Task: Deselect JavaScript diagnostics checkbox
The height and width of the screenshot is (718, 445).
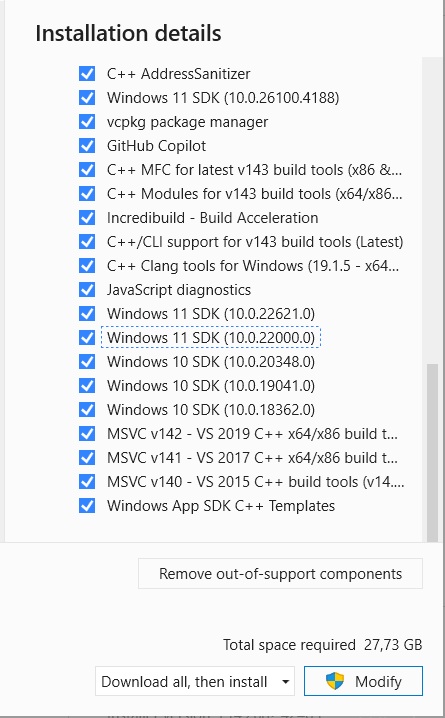Action: (87, 290)
